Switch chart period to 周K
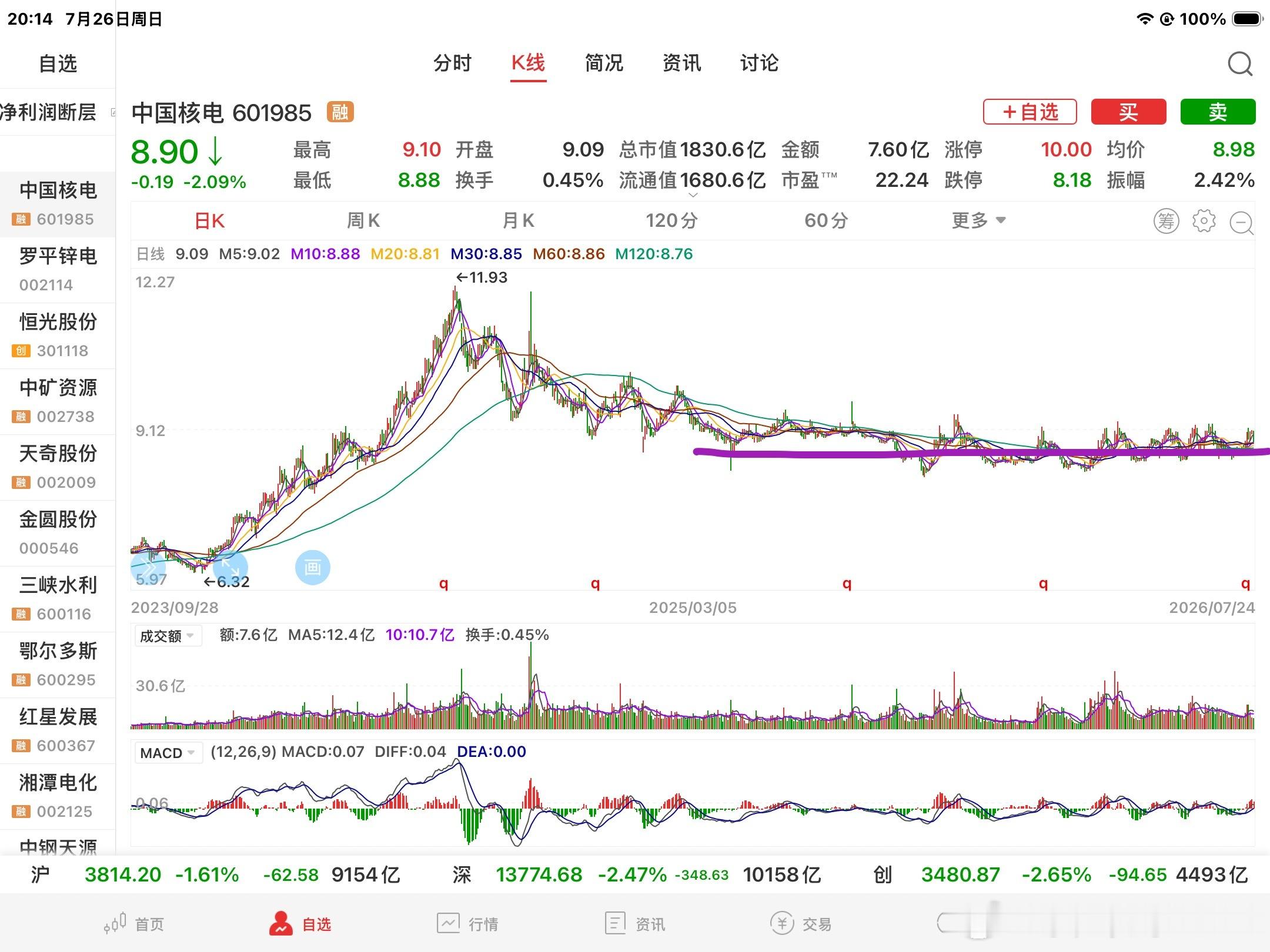Screen dimensions: 1270x952 pyautogui.click(x=363, y=221)
